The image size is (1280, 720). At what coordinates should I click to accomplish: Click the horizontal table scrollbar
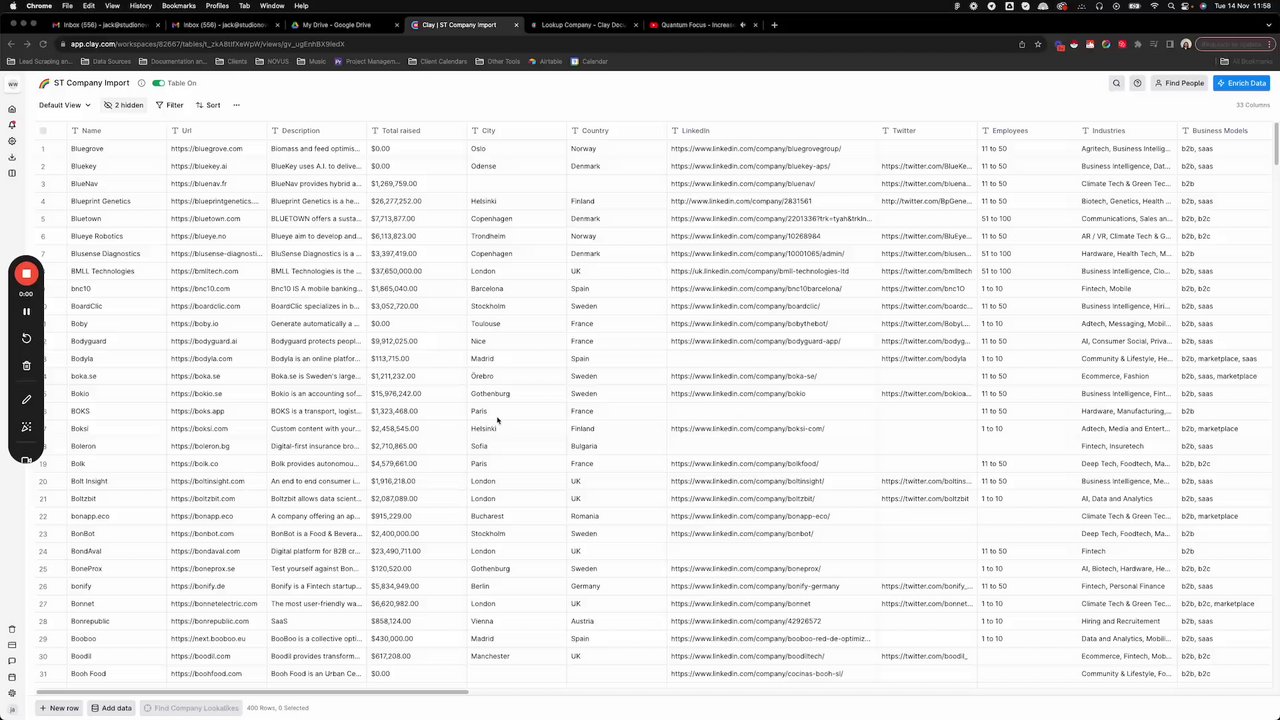tap(252, 691)
